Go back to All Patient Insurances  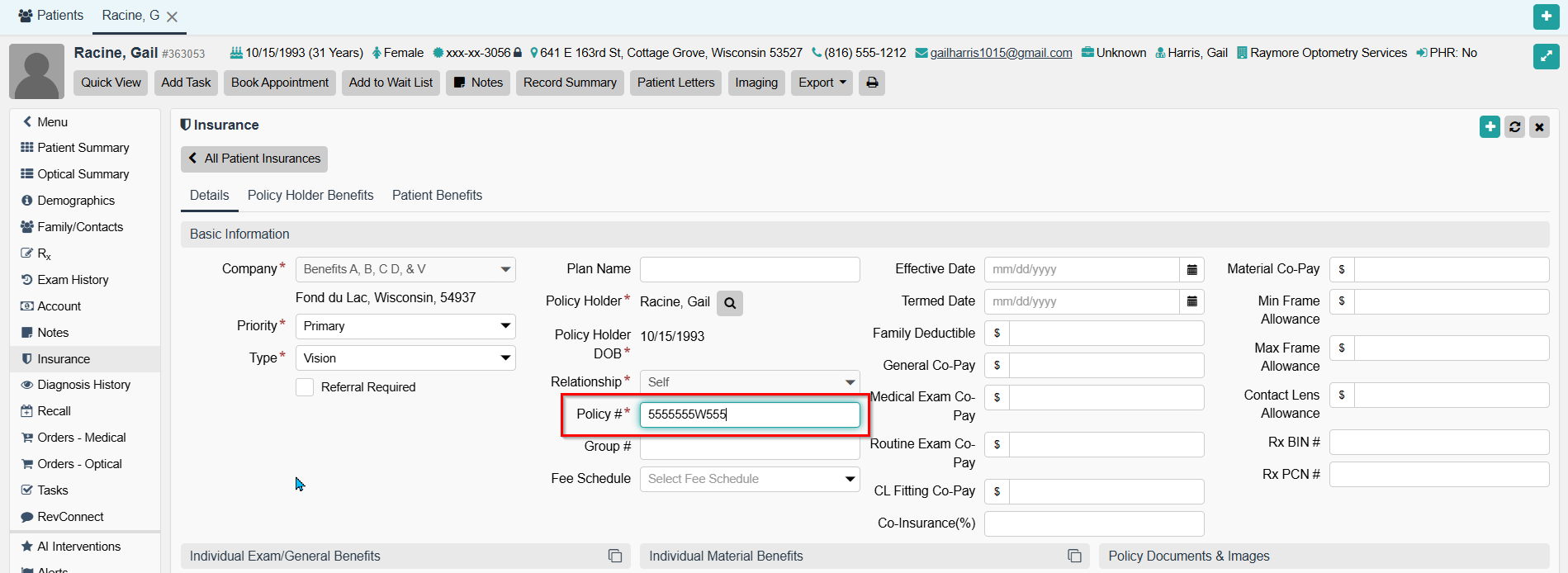(x=254, y=159)
